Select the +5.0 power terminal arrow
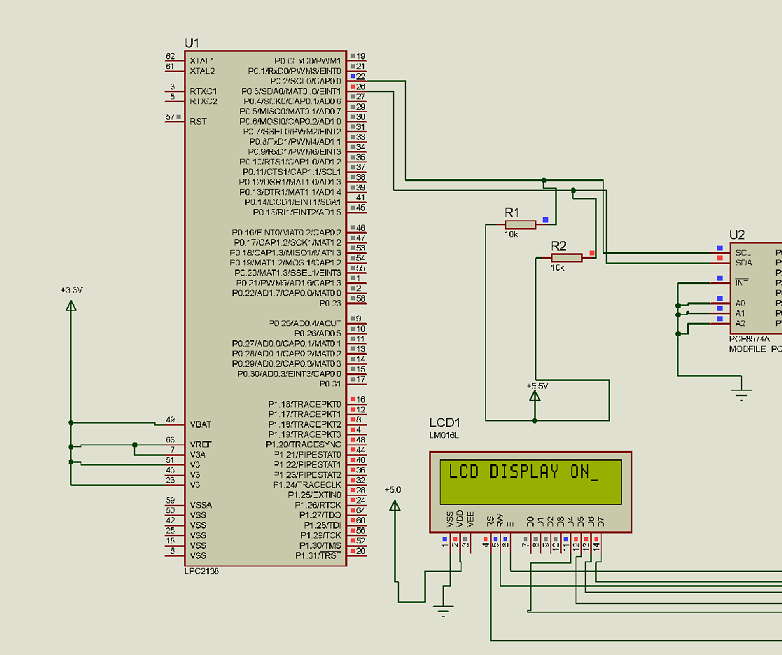782x655 pixels. coord(394,506)
